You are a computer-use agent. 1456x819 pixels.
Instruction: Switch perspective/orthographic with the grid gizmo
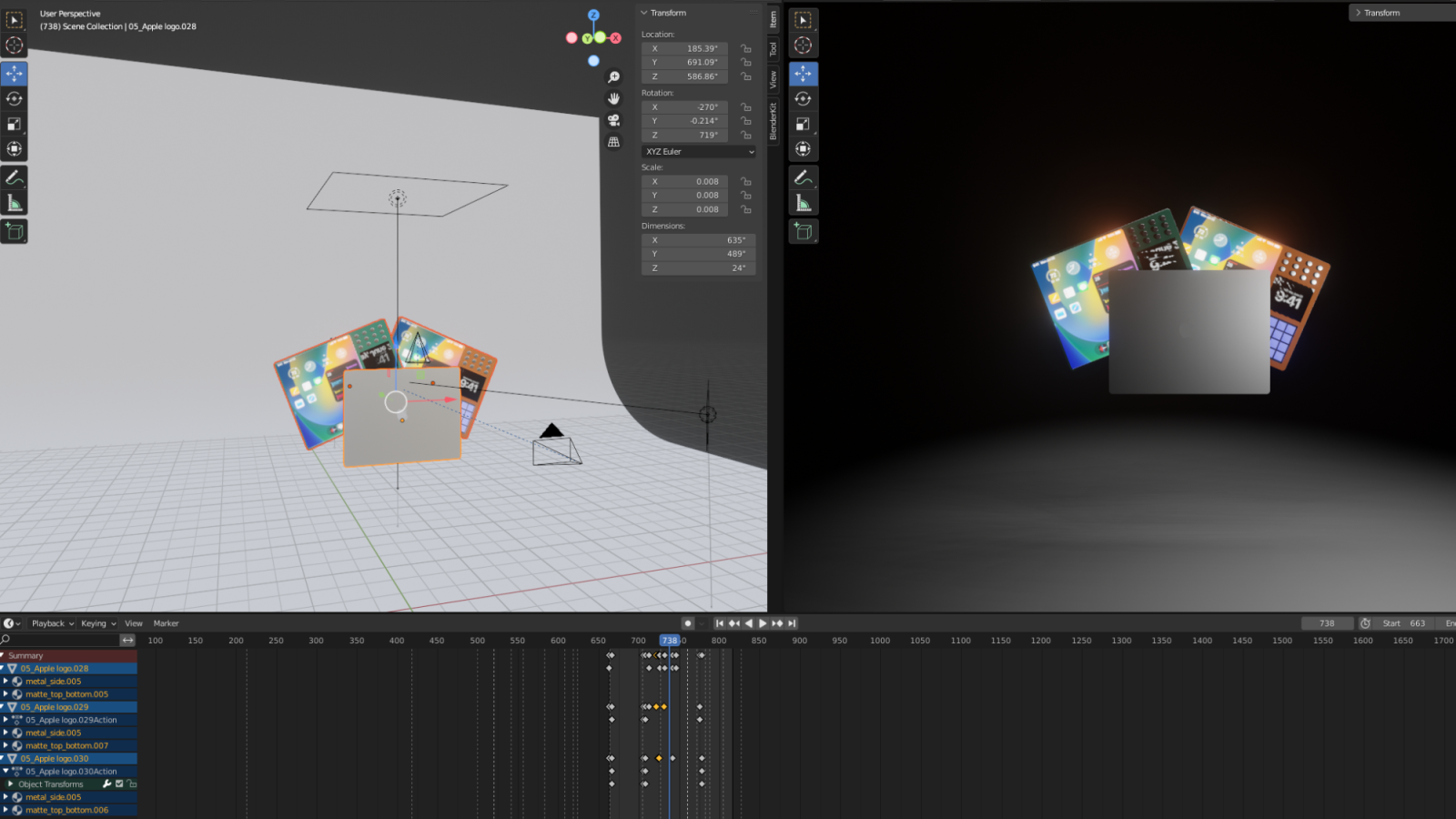coord(614,142)
